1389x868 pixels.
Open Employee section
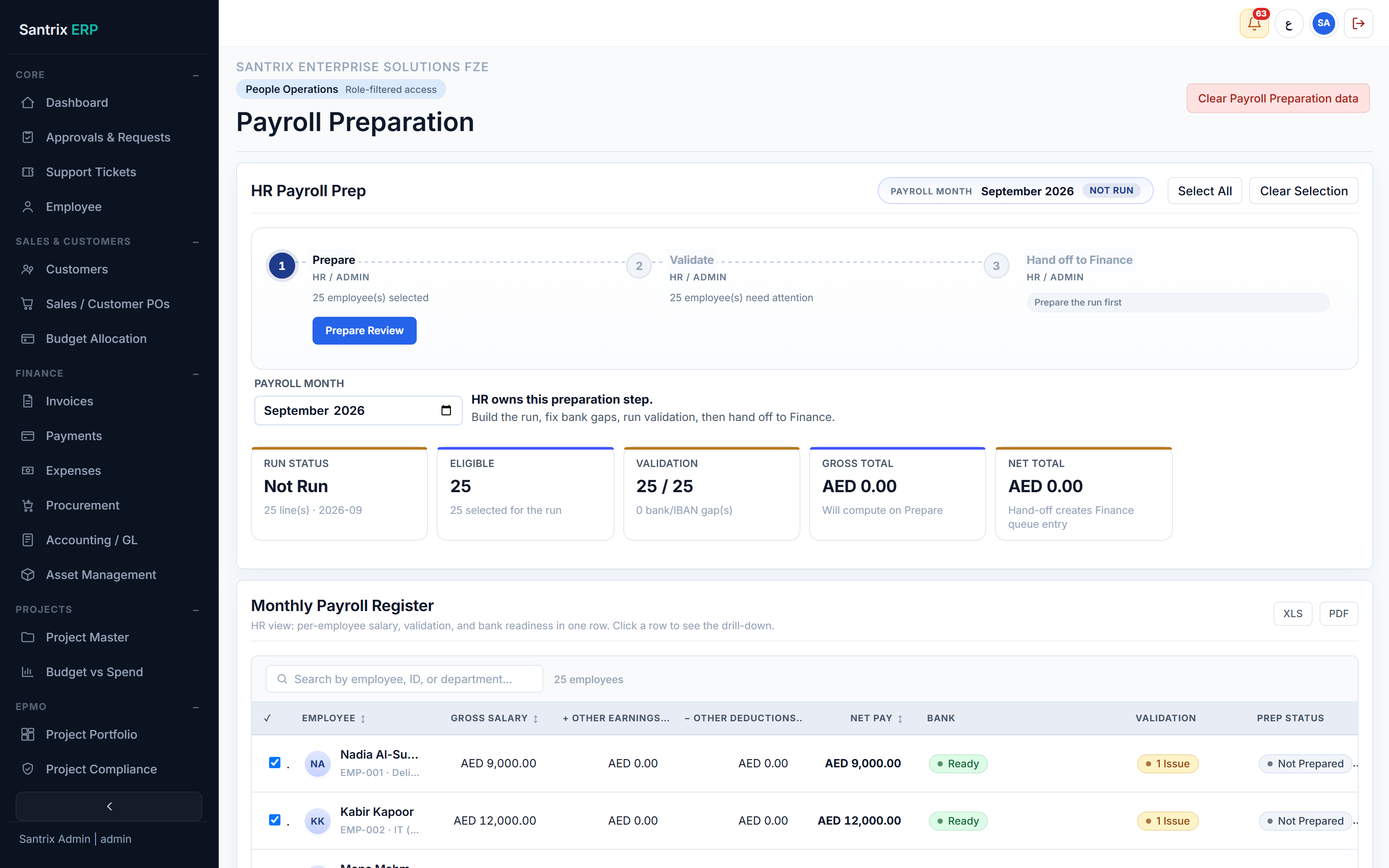click(x=109, y=207)
